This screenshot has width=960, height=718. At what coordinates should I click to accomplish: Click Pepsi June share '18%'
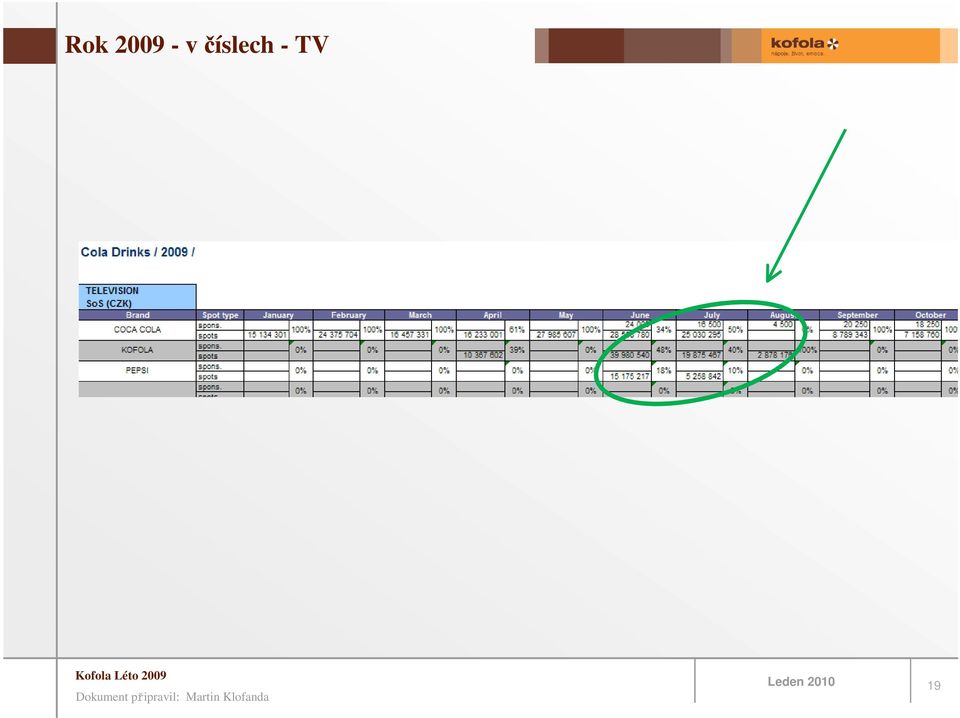(664, 370)
